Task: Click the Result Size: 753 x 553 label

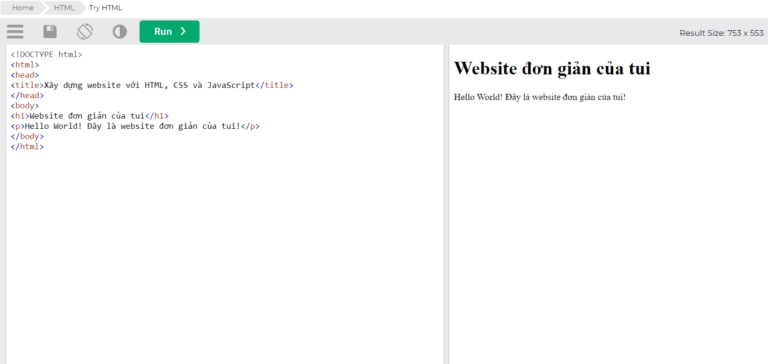Action: click(721, 33)
